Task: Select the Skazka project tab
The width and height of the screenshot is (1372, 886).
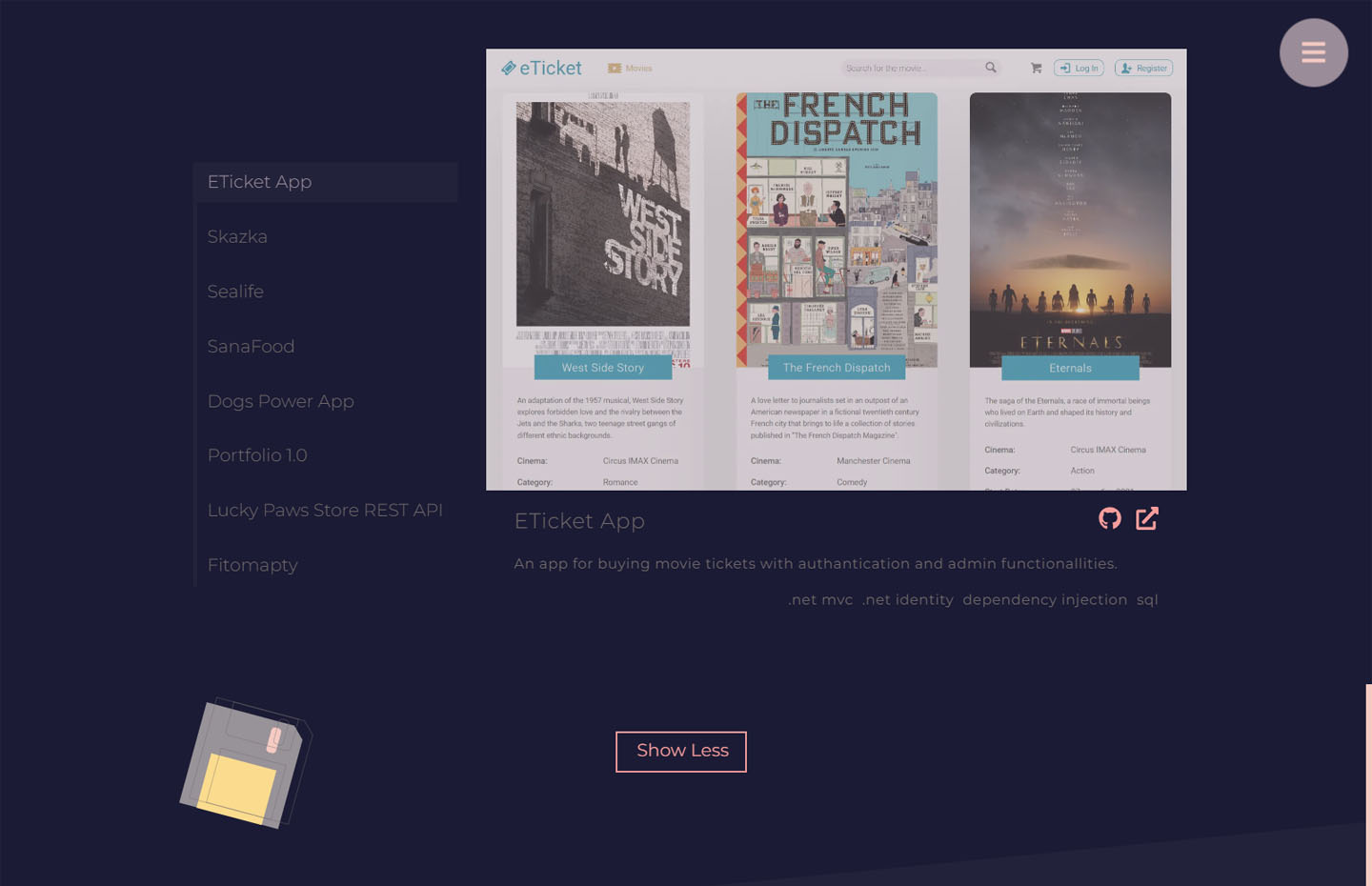Action: pos(326,236)
